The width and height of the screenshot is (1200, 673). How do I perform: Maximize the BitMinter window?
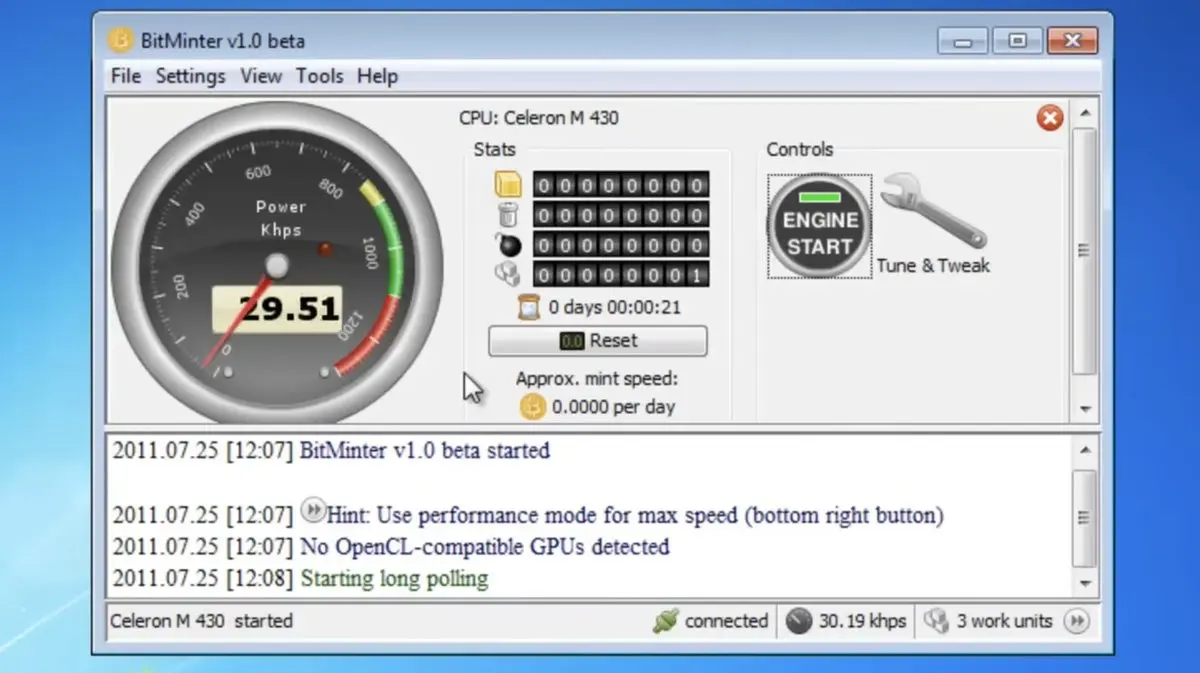coord(1019,41)
